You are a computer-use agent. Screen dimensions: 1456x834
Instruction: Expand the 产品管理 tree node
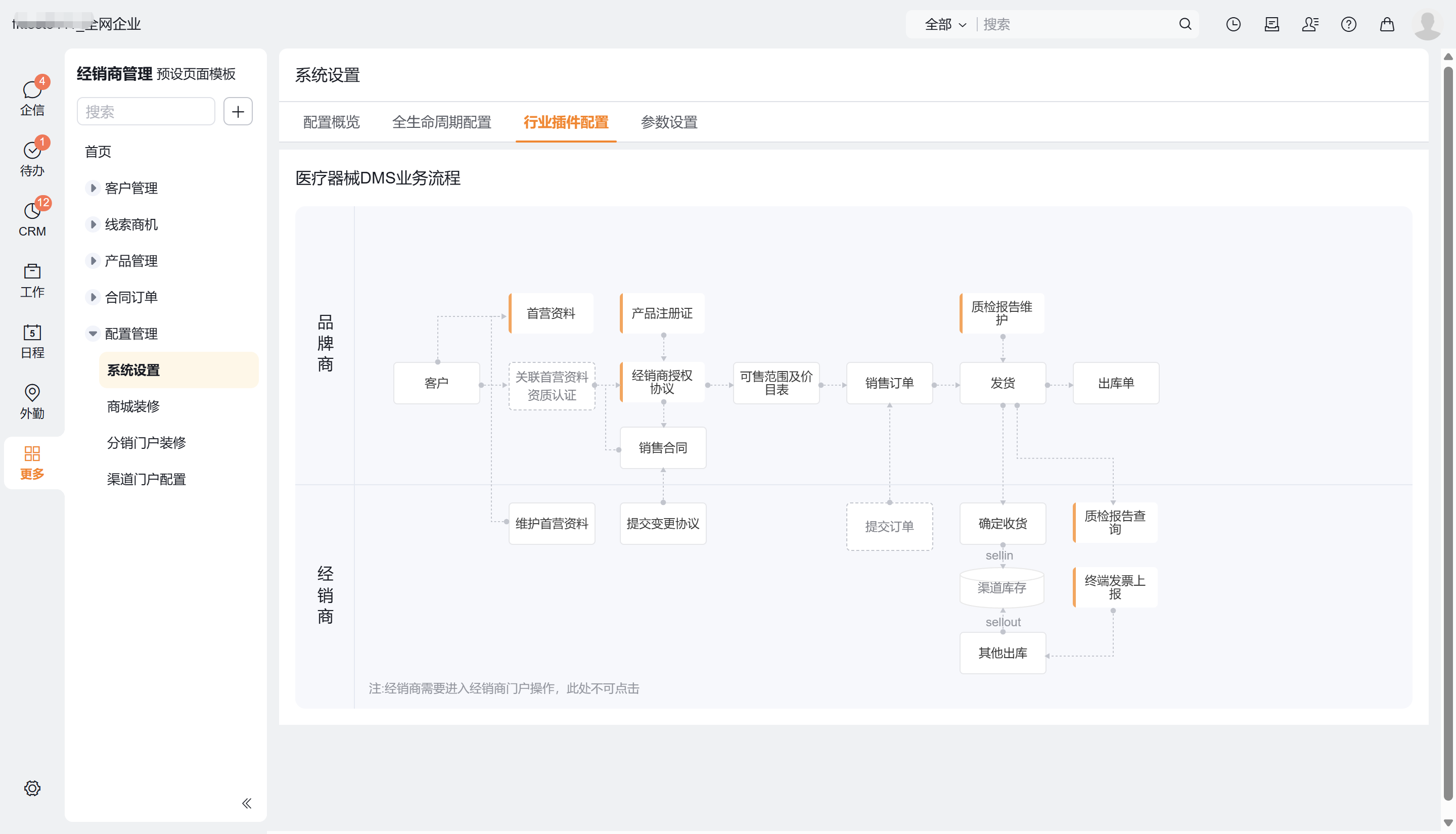click(x=93, y=261)
